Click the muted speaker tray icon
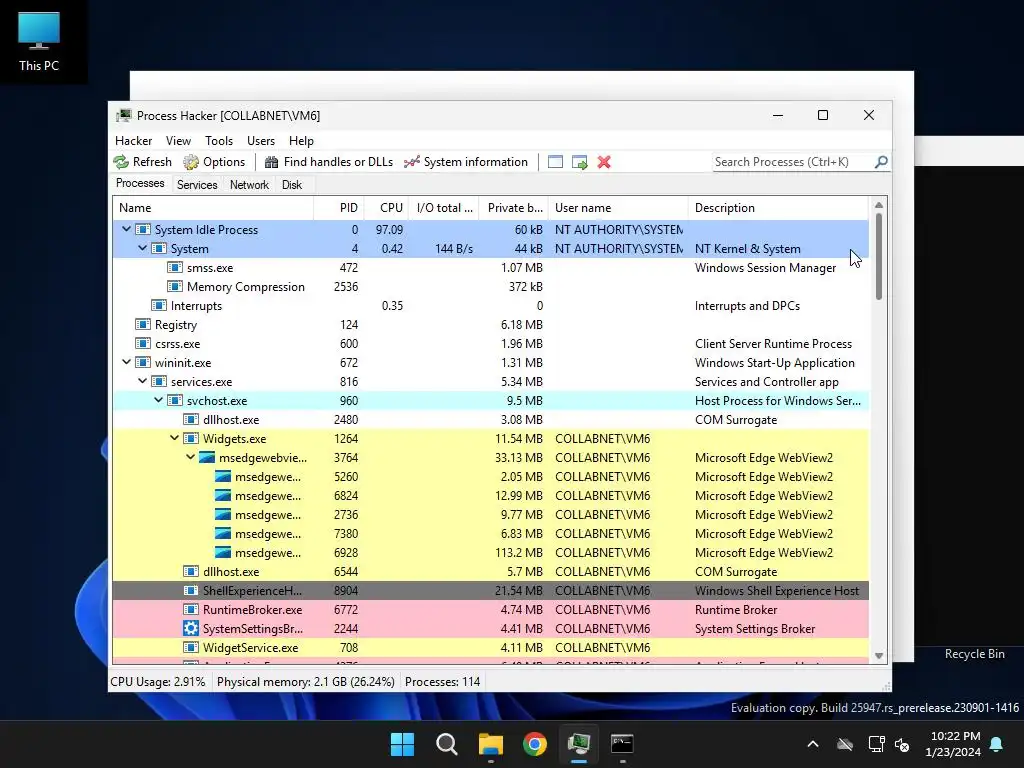 pos(903,744)
